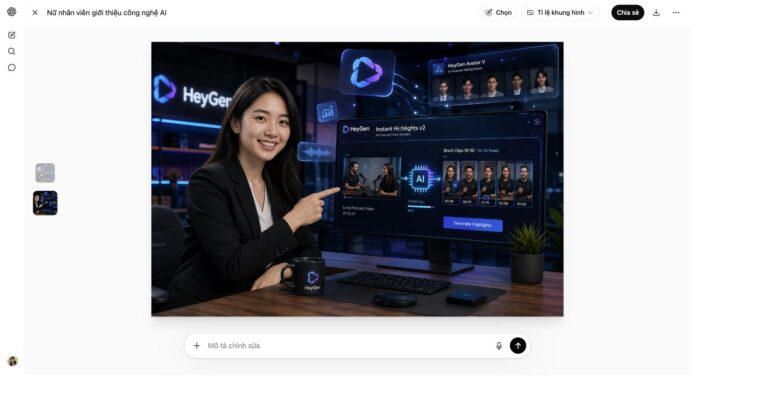The width and height of the screenshot is (768, 416).
Task: Expand the Tỉ lệ khung hình dropdown
Action: (x=560, y=13)
